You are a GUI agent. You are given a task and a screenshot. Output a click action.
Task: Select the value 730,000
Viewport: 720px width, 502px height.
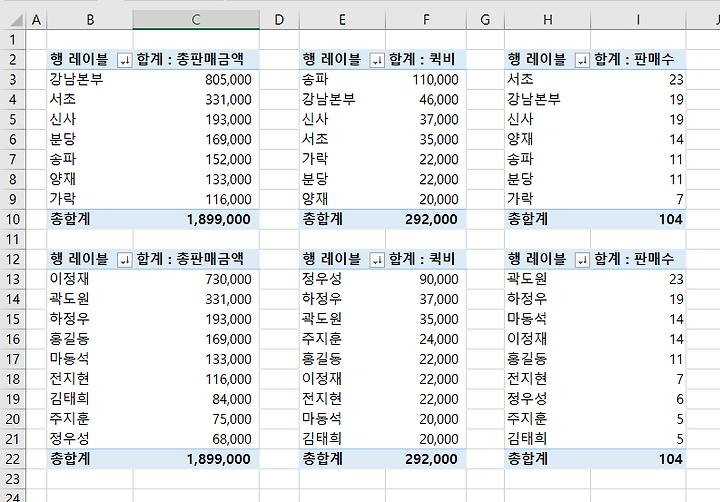pyautogui.click(x=196, y=279)
